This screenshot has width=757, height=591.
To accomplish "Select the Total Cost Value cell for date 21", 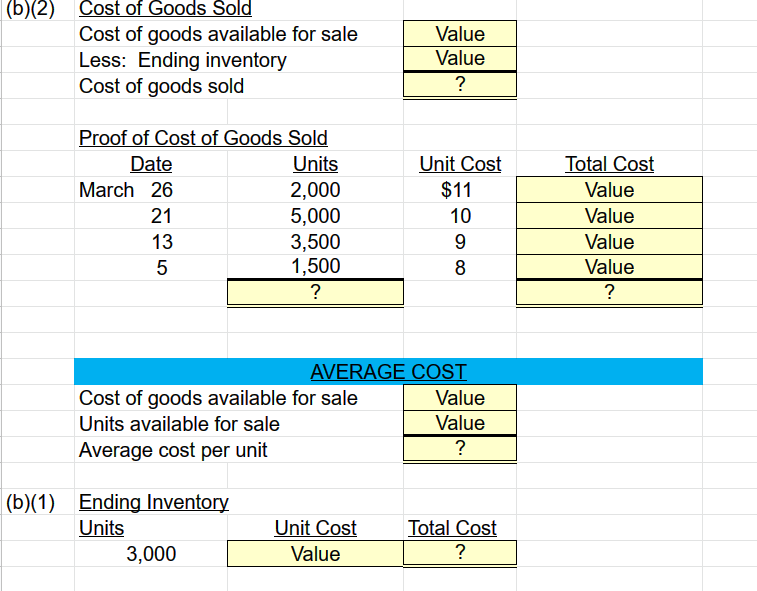I will click(609, 216).
